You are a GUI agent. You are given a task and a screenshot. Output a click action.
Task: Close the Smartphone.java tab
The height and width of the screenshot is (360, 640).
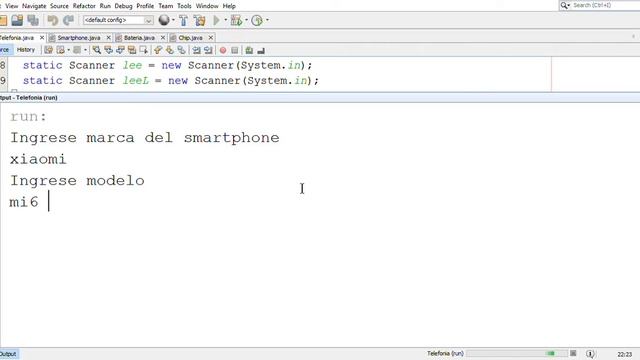pos(108,38)
